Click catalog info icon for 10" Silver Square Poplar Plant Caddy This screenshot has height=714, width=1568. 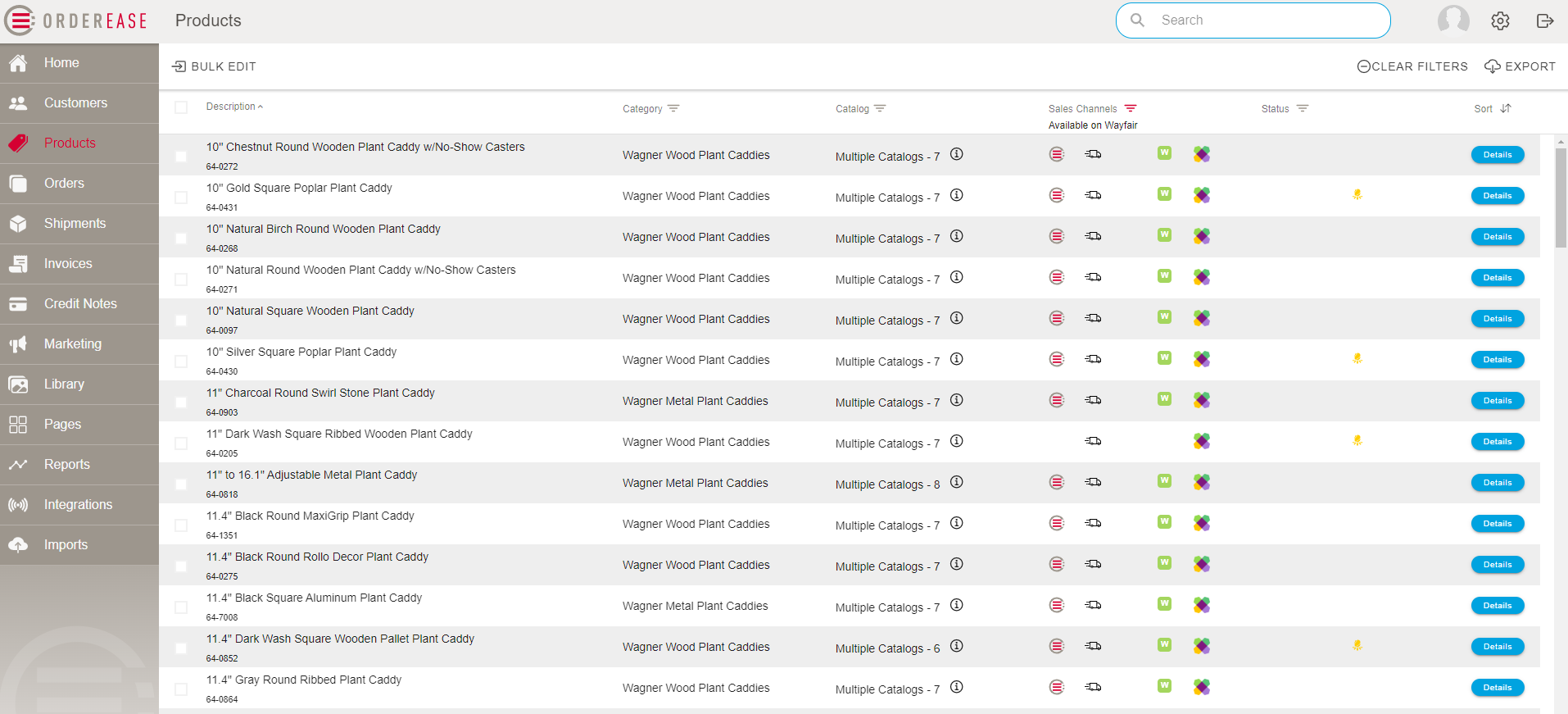956,359
